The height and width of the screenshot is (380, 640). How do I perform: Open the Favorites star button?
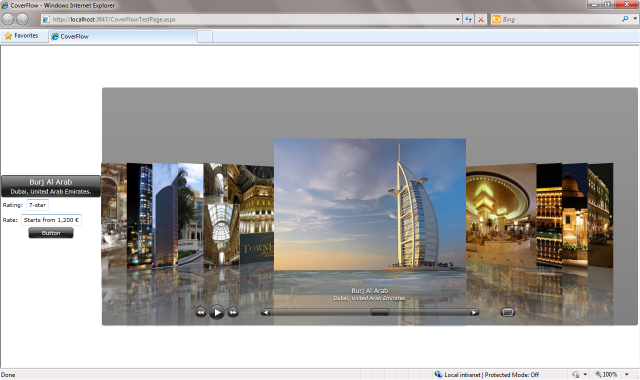click(21, 36)
